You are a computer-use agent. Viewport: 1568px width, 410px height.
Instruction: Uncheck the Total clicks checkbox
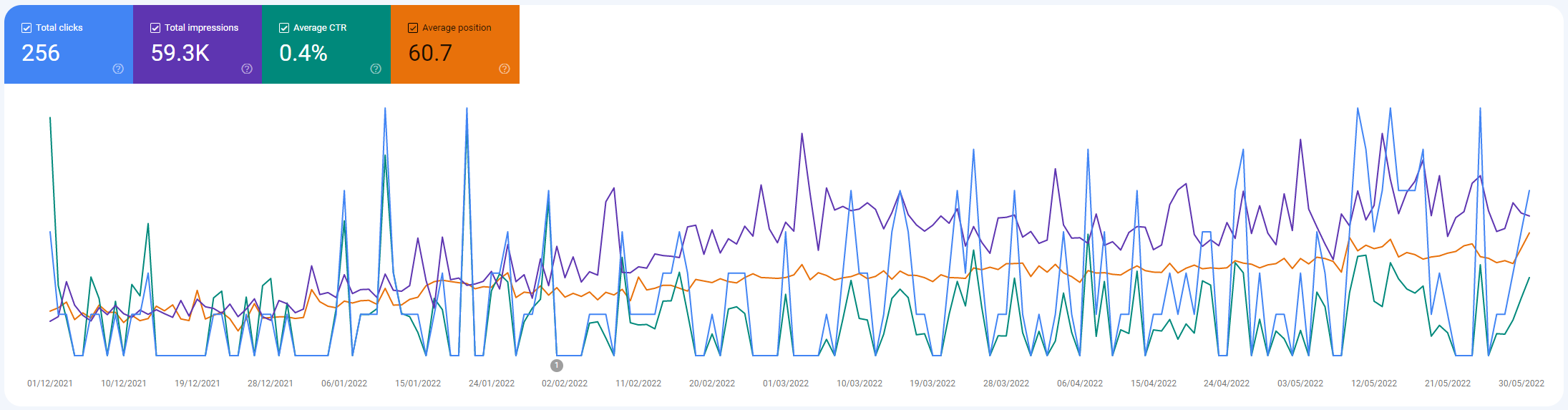point(26,28)
